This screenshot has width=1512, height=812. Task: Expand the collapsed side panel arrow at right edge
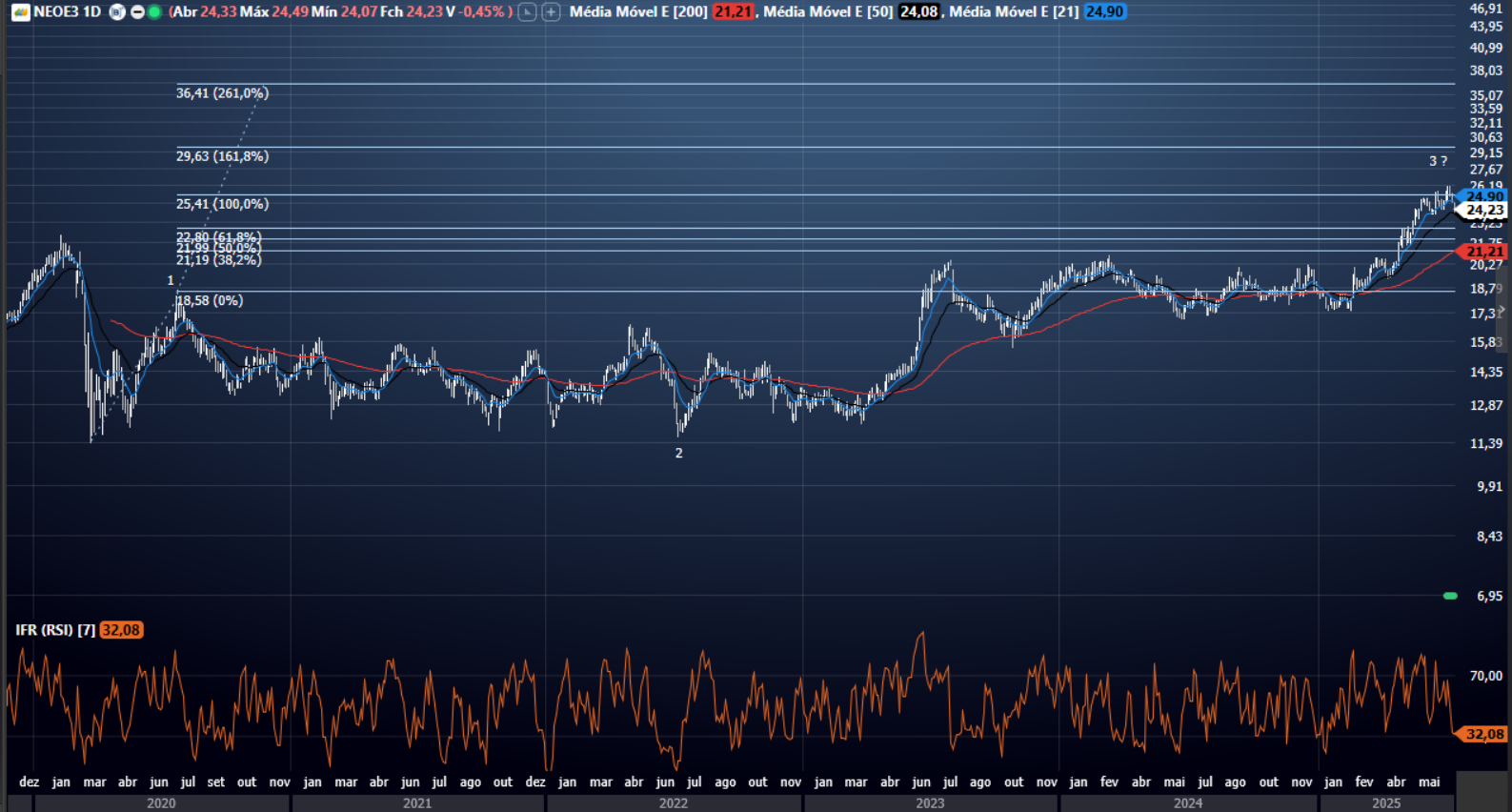coord(1502,311)
